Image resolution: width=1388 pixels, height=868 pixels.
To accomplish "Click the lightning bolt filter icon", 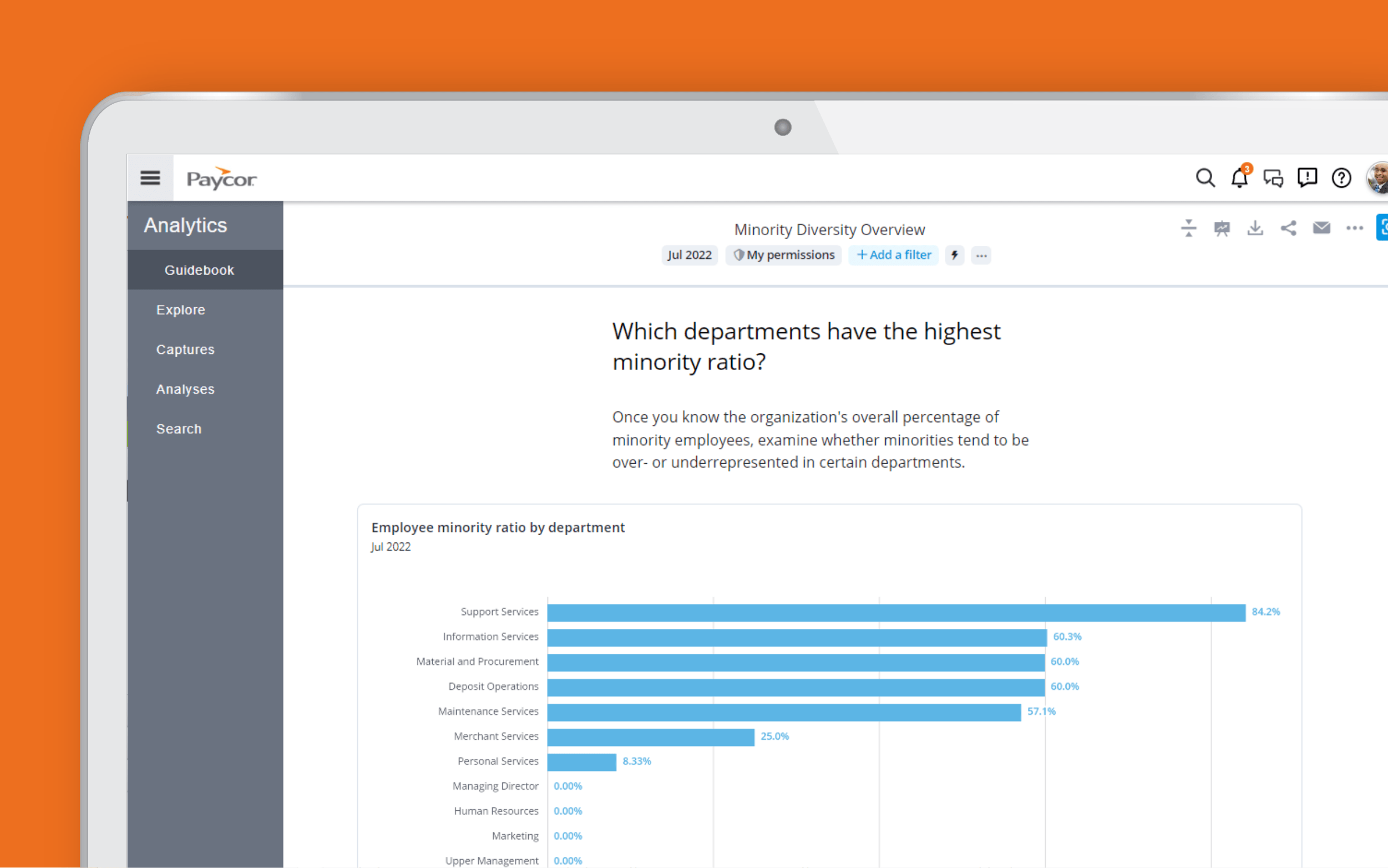I will pos(955,255).
